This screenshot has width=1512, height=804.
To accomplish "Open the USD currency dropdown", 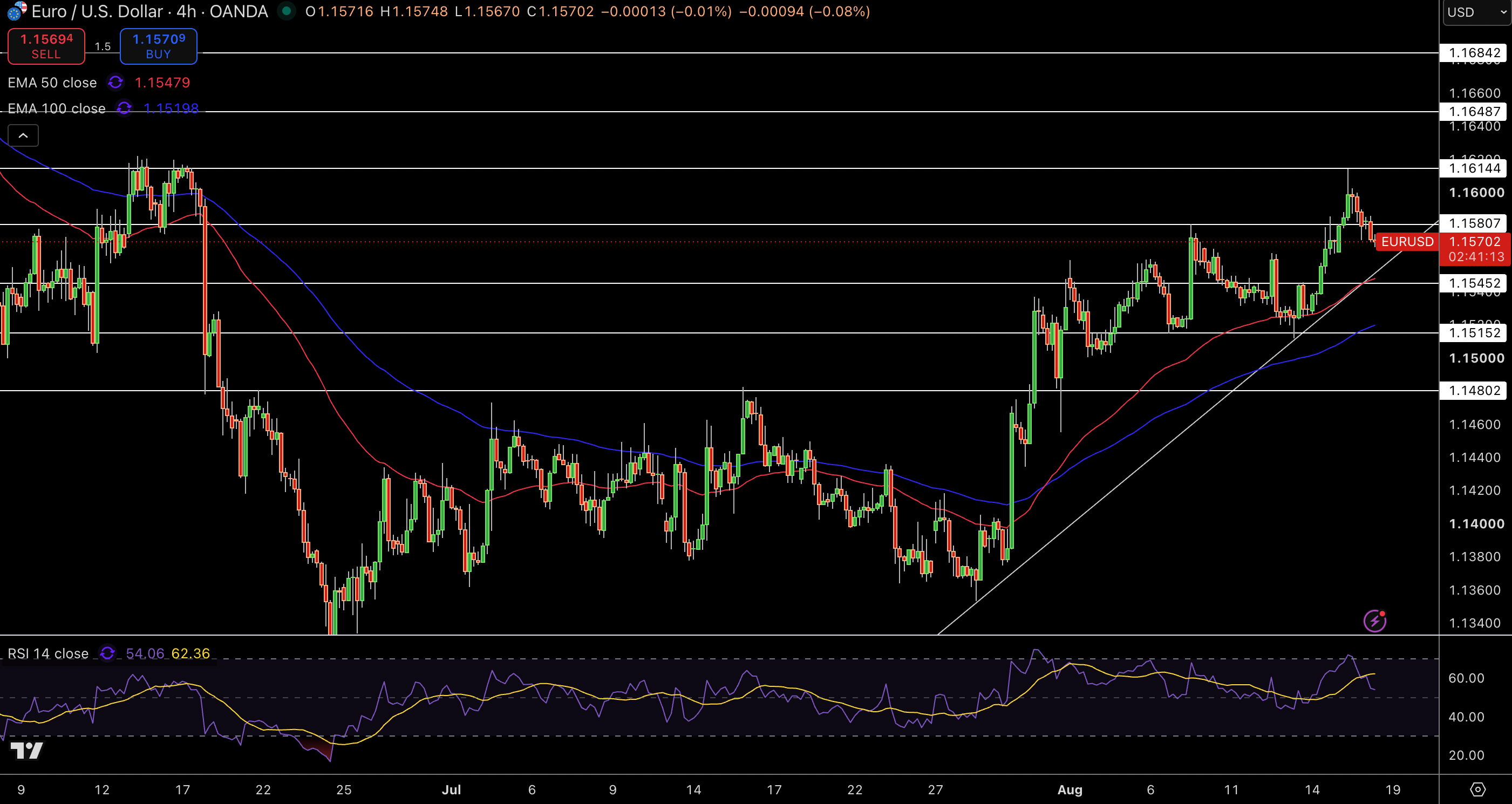I will [x=1476, y=12].
